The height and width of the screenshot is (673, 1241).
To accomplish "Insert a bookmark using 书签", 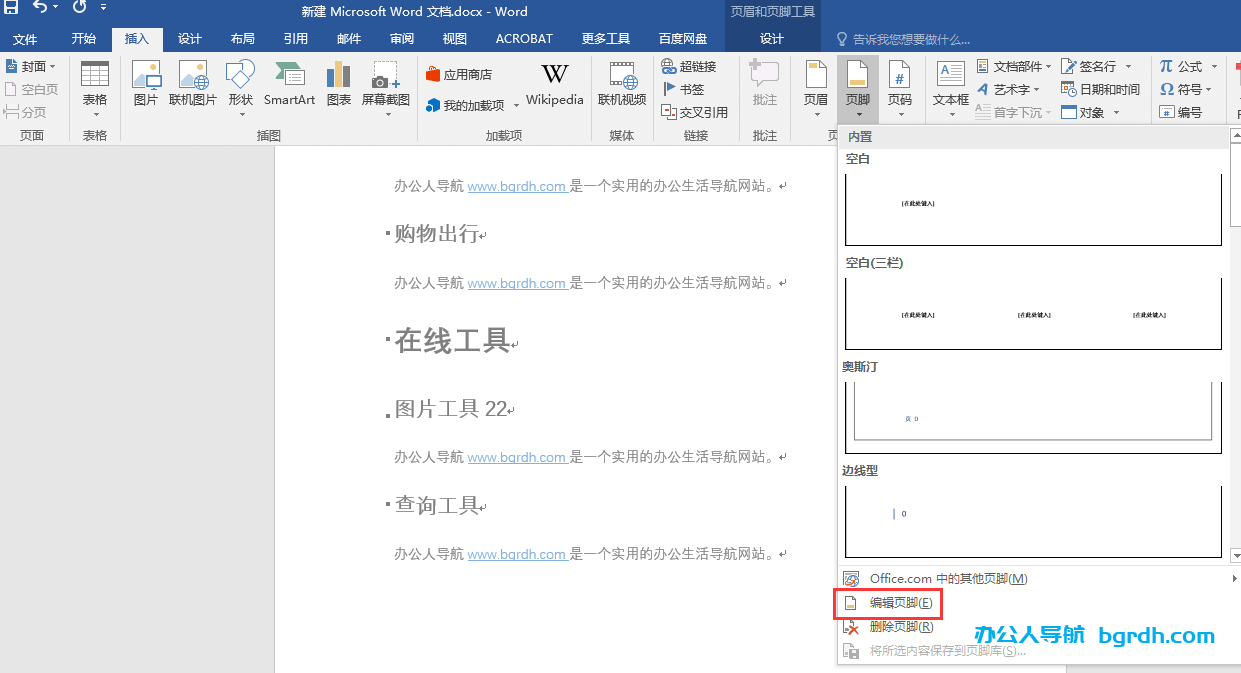I will point(686,88).
